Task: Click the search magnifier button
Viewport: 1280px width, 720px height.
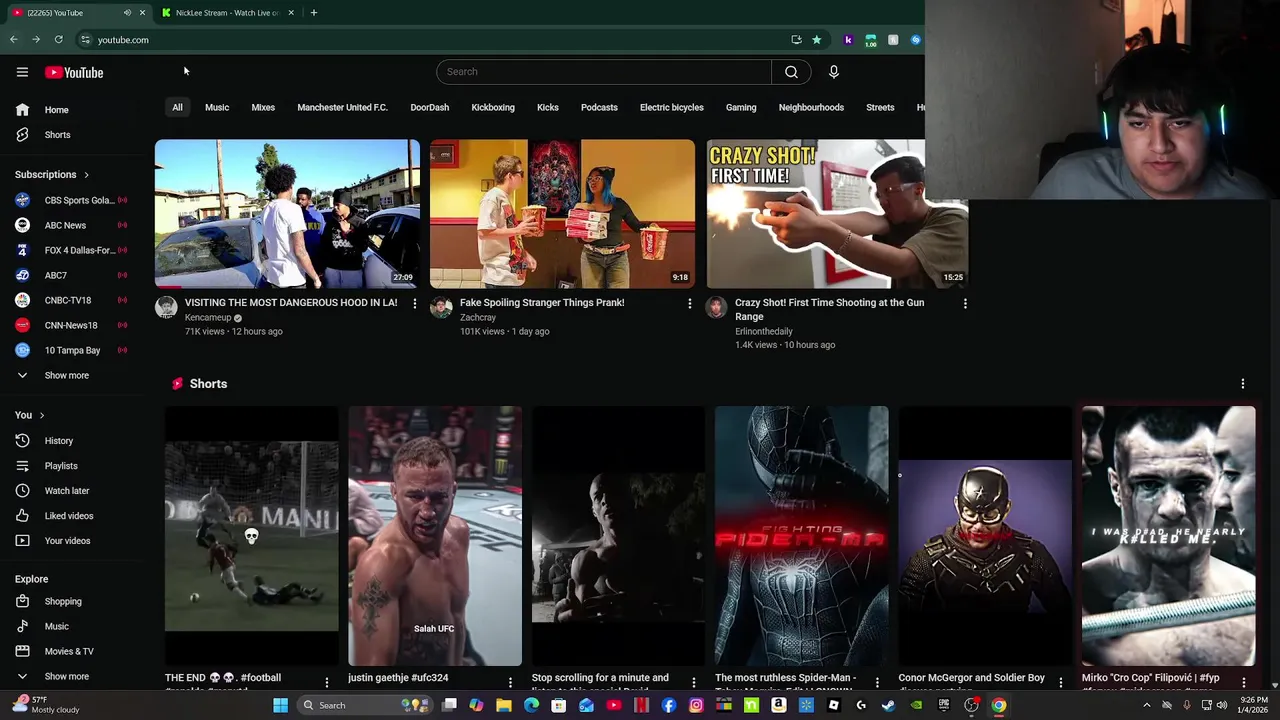Action: (x=791, y=72)
